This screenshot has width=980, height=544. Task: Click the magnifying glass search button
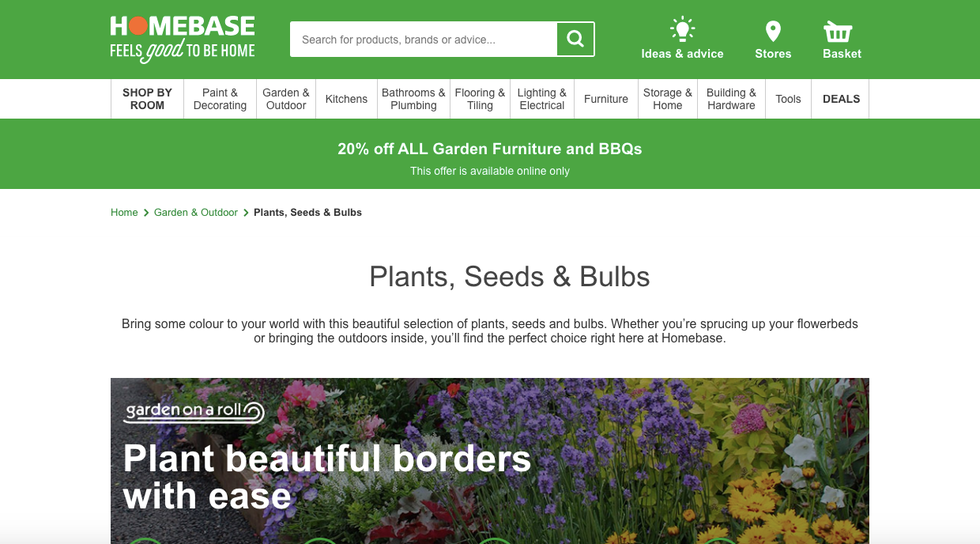[575, 39]
